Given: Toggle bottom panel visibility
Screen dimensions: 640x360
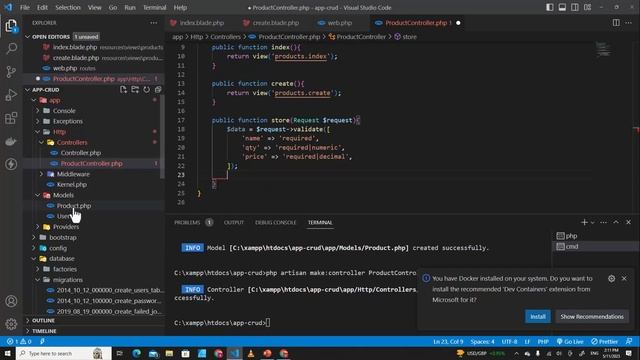Looking at the screenshot, I should 562,7.
